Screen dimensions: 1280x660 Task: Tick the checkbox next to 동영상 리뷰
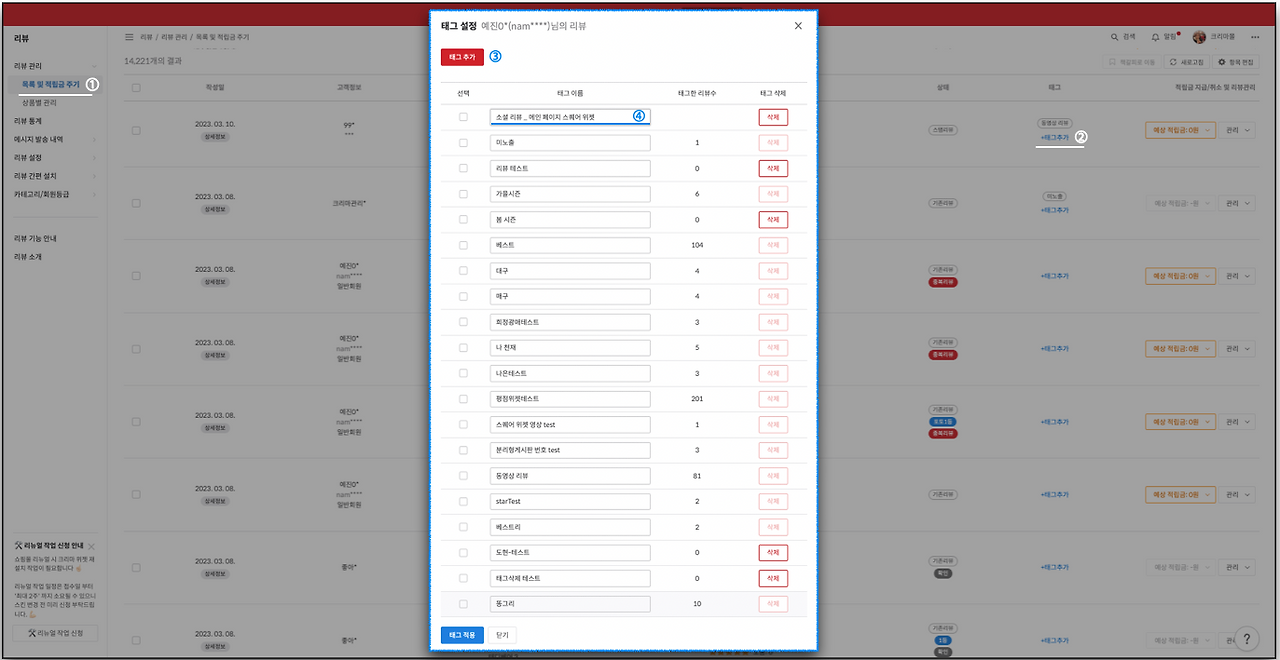point(463,475)
